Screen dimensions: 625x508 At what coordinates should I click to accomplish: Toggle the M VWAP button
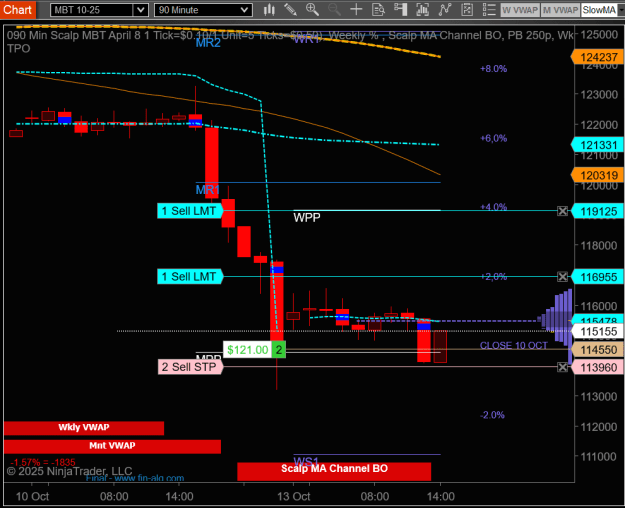(560, 10)
